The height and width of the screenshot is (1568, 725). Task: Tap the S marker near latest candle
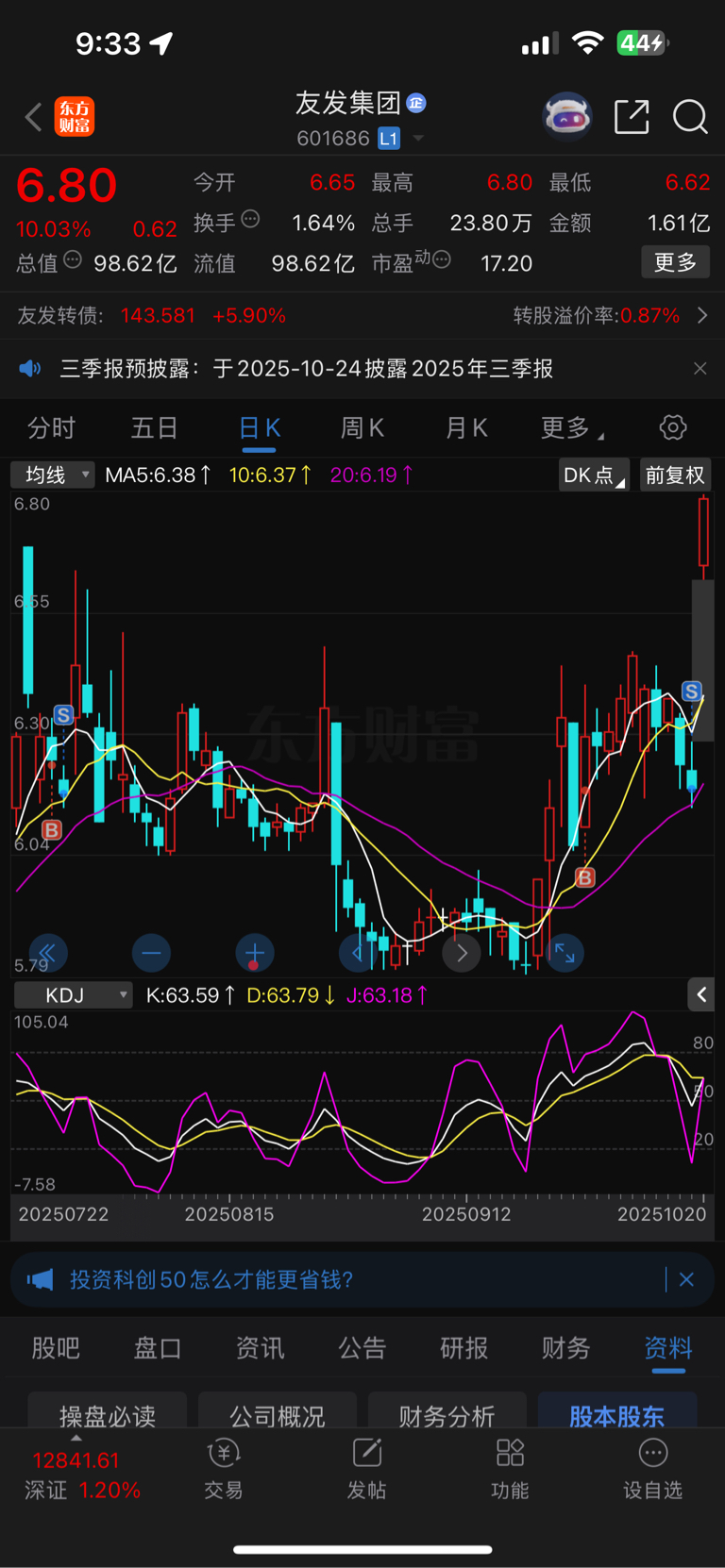tap(692, 692)
